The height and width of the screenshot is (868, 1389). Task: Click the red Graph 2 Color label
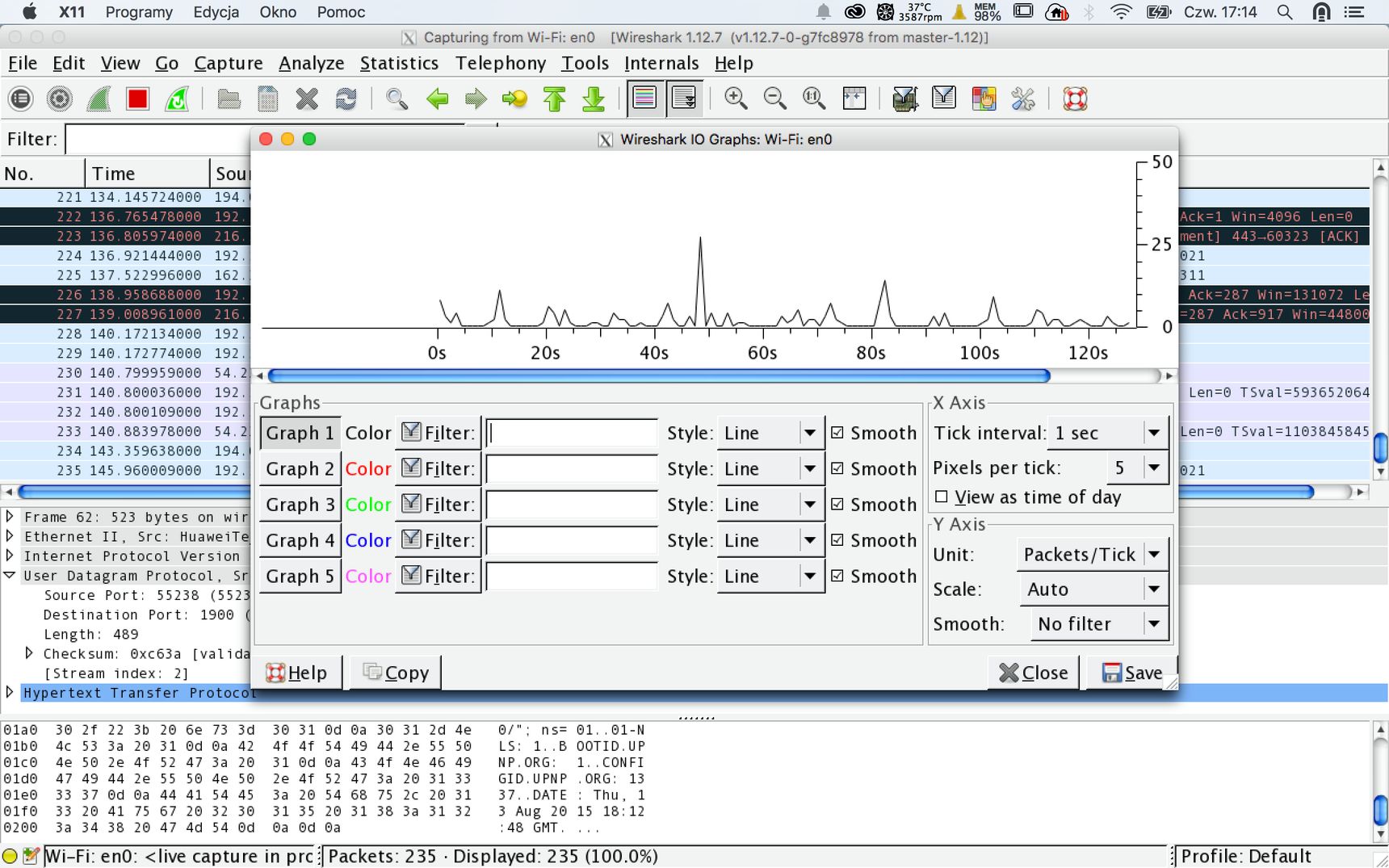[x=368, y=468]
